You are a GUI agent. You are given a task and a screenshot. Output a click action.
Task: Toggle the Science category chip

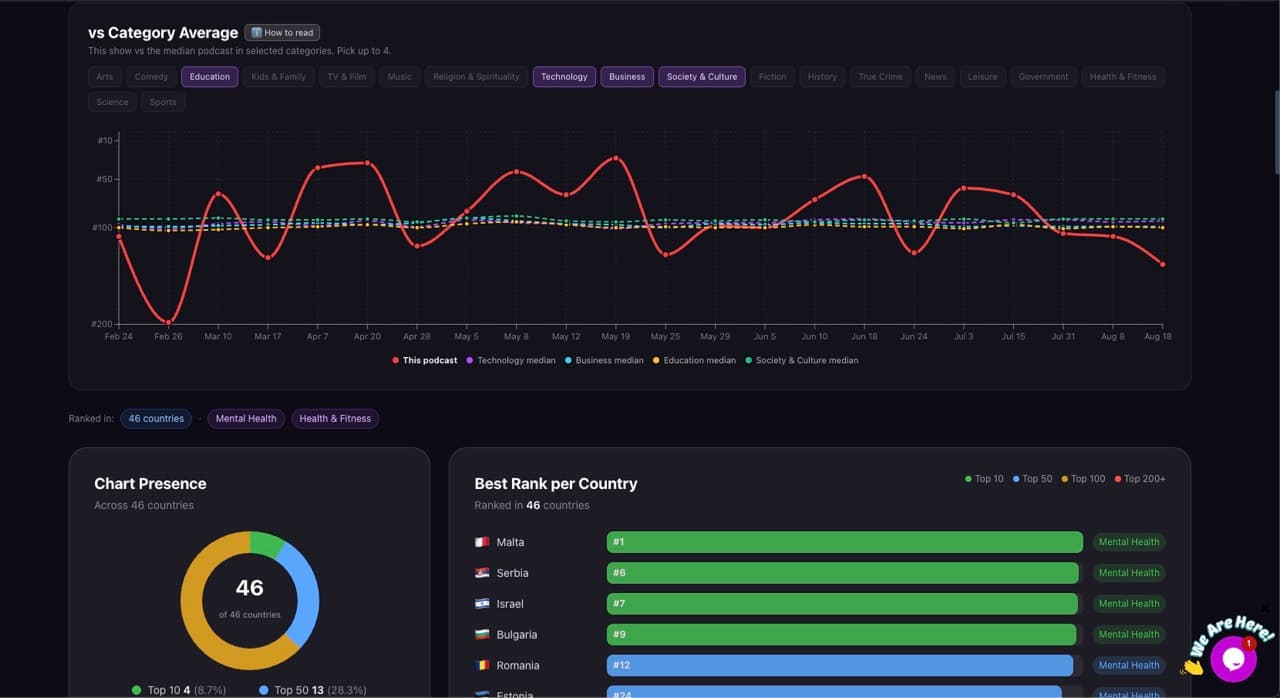(112, 102)
